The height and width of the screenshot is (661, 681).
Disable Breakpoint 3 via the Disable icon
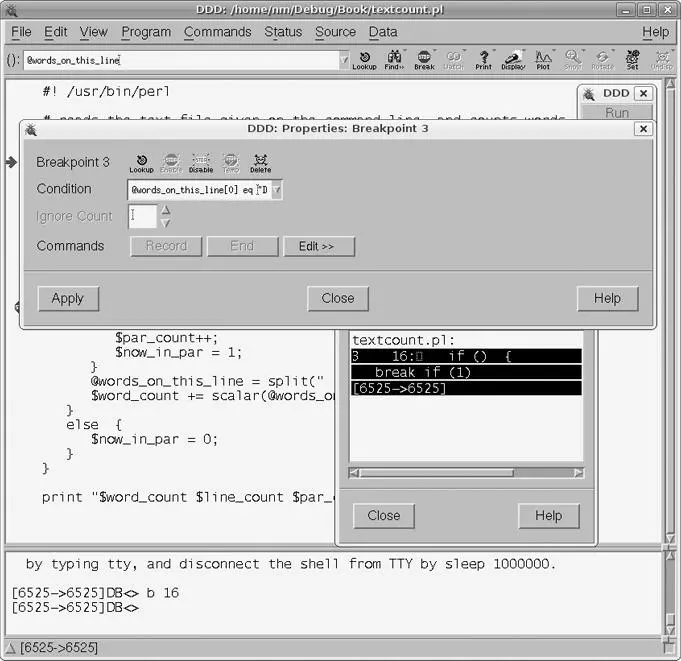[201, 163]
